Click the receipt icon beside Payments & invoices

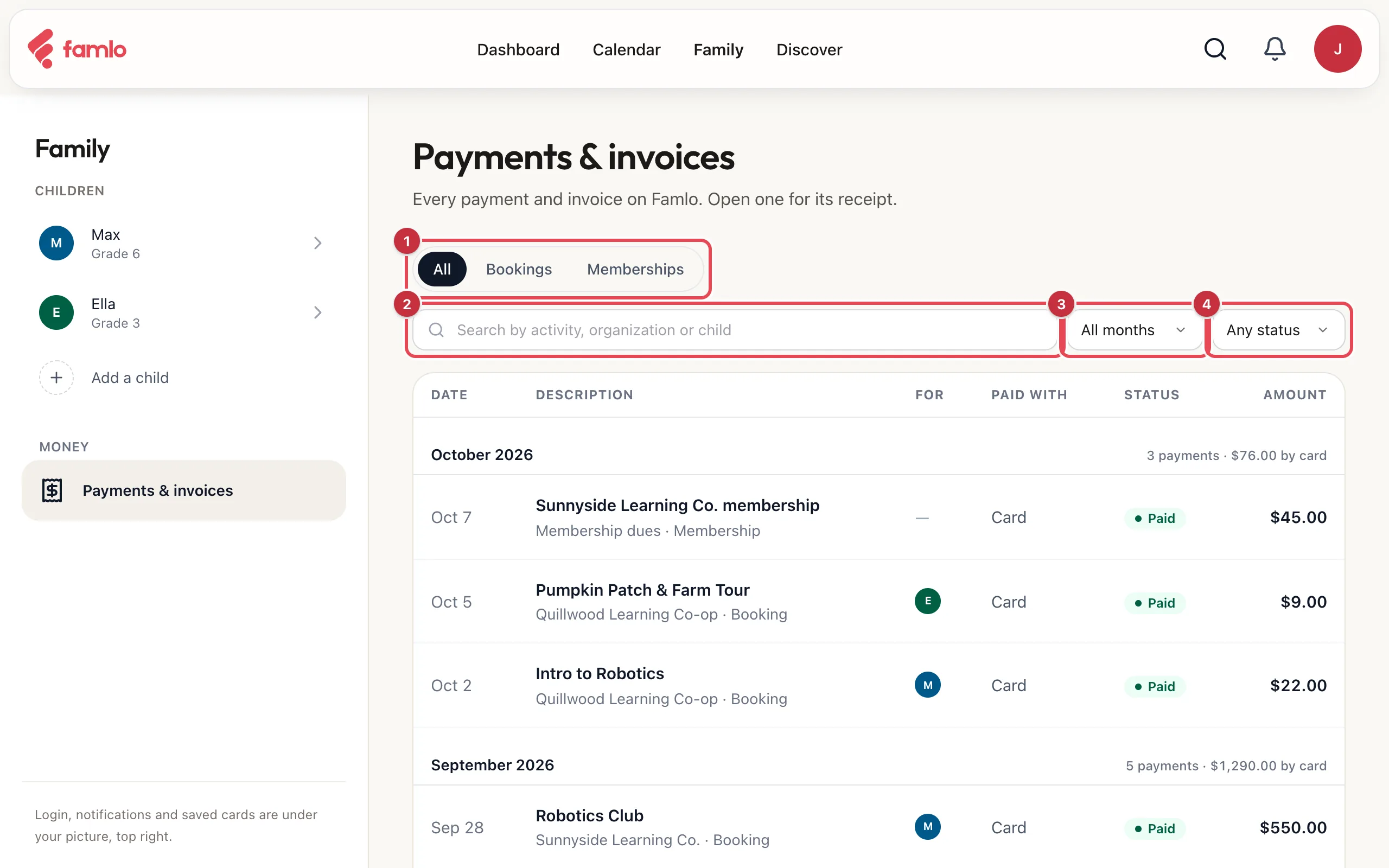(52, 490)
